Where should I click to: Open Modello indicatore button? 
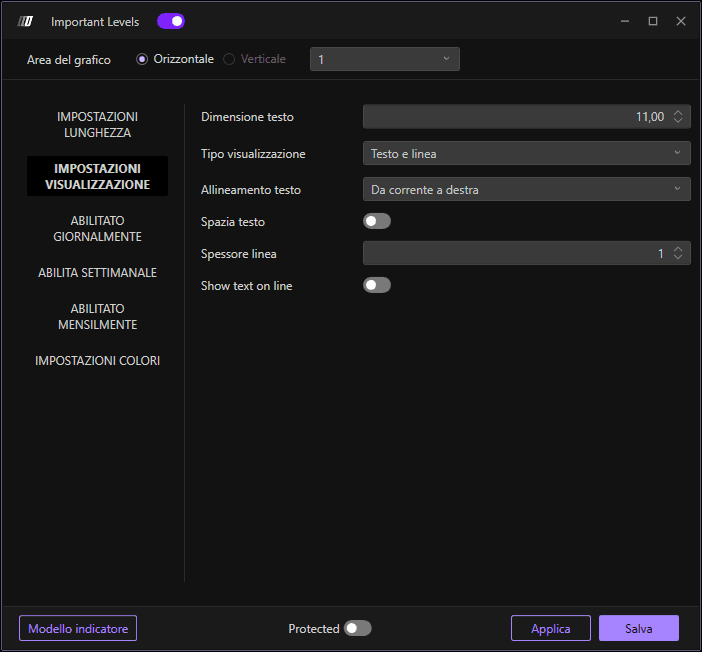pyautogui.click(x=78, y=628)
